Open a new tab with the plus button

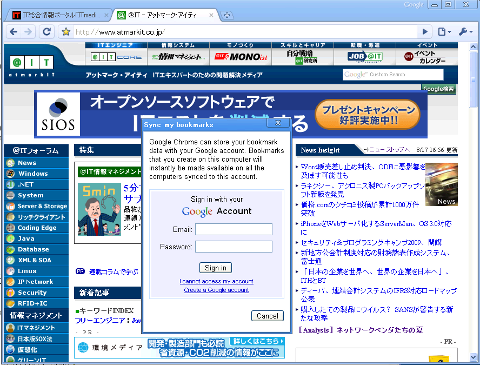(227, 15)
